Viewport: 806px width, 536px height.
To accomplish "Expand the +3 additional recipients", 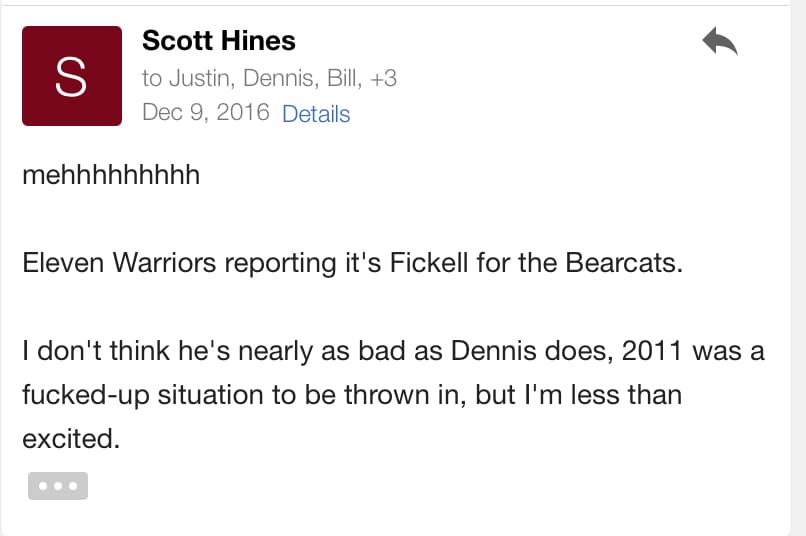I will 383,79.
